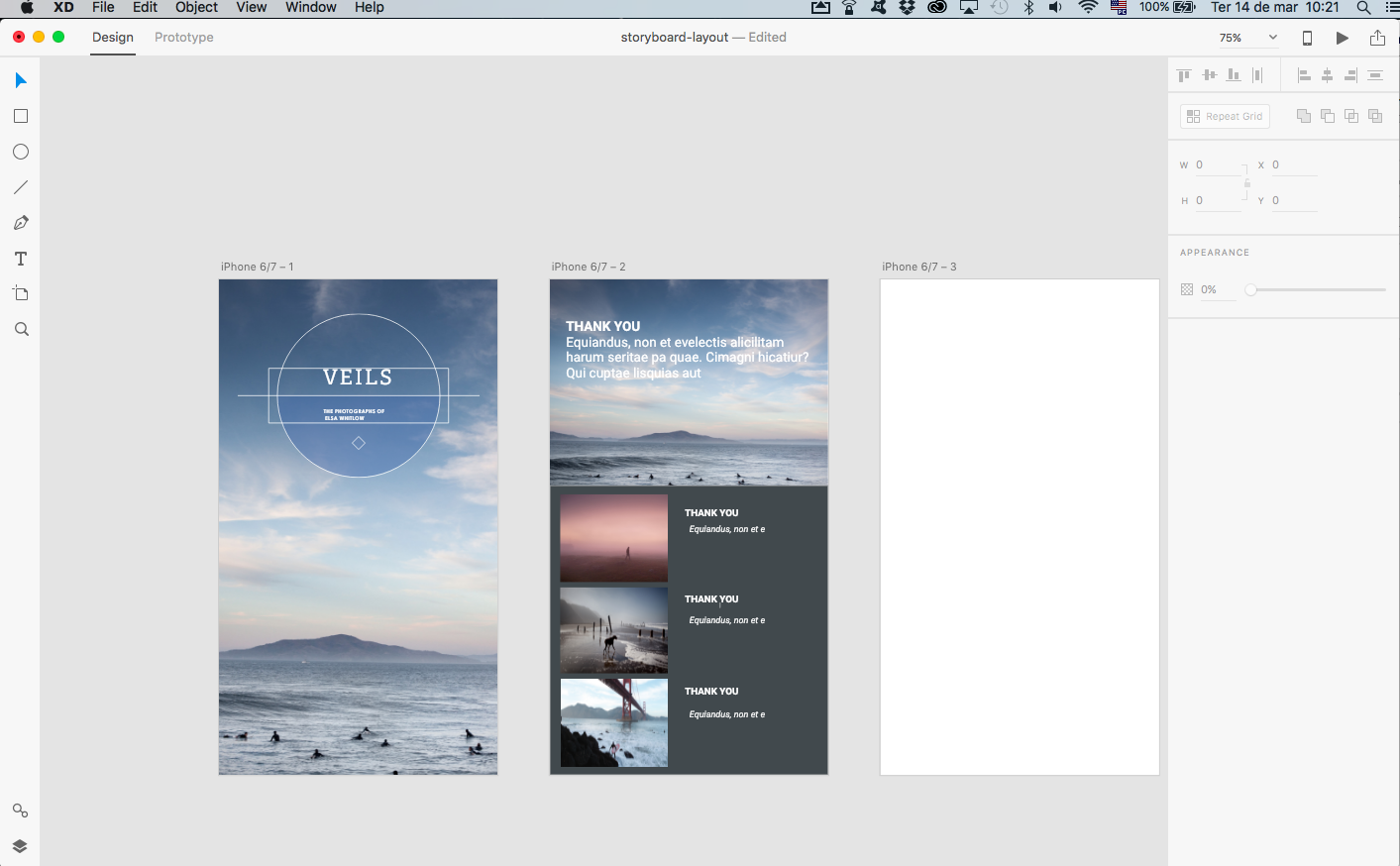
Task: Select the empty iPhone 6/7 – 3 artboard
Action: [x=1020, y=527]
